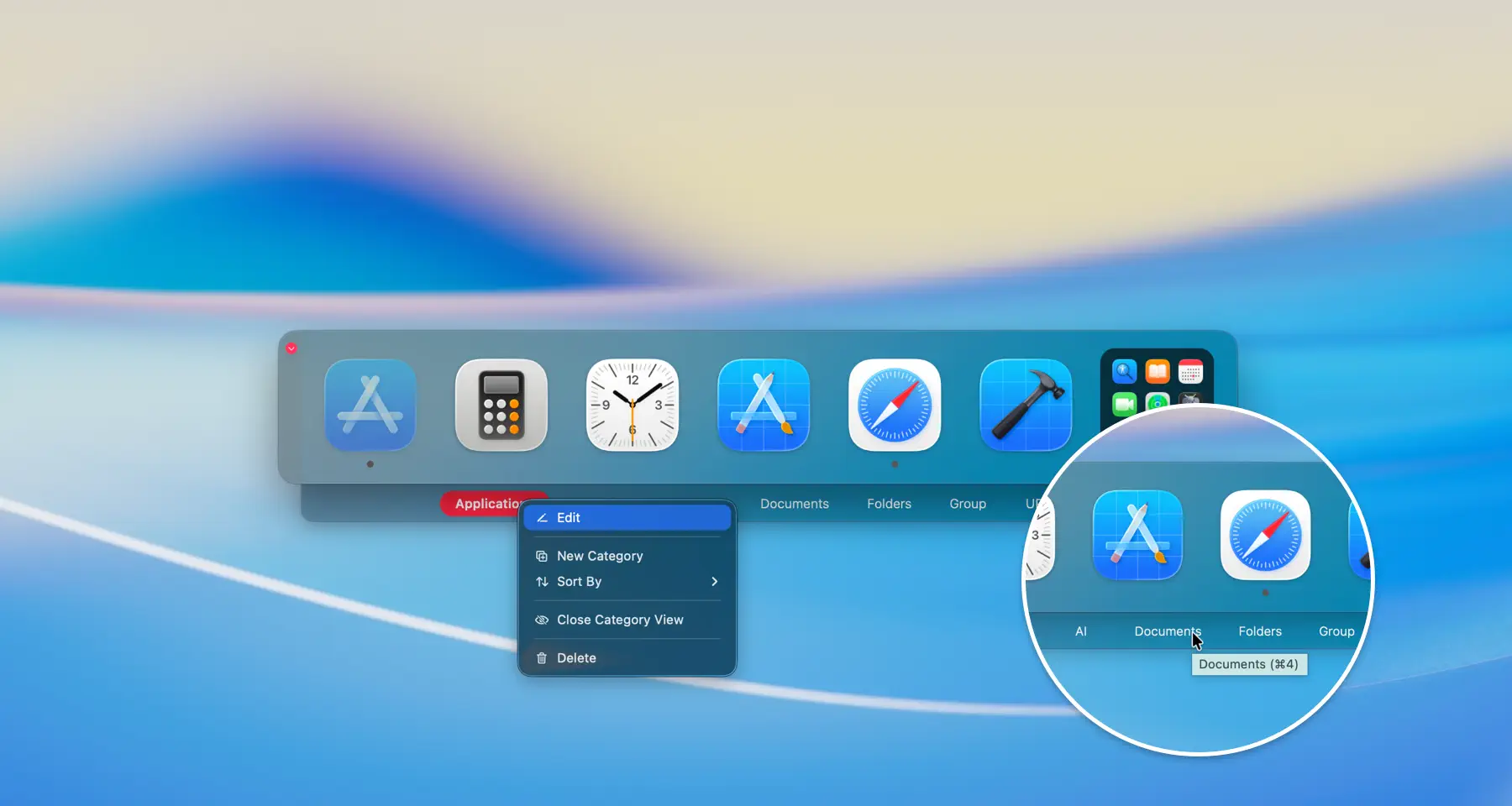Select the Group tab inside the magnified circle
This screenshot has width=1512, height=806.
1336,631
